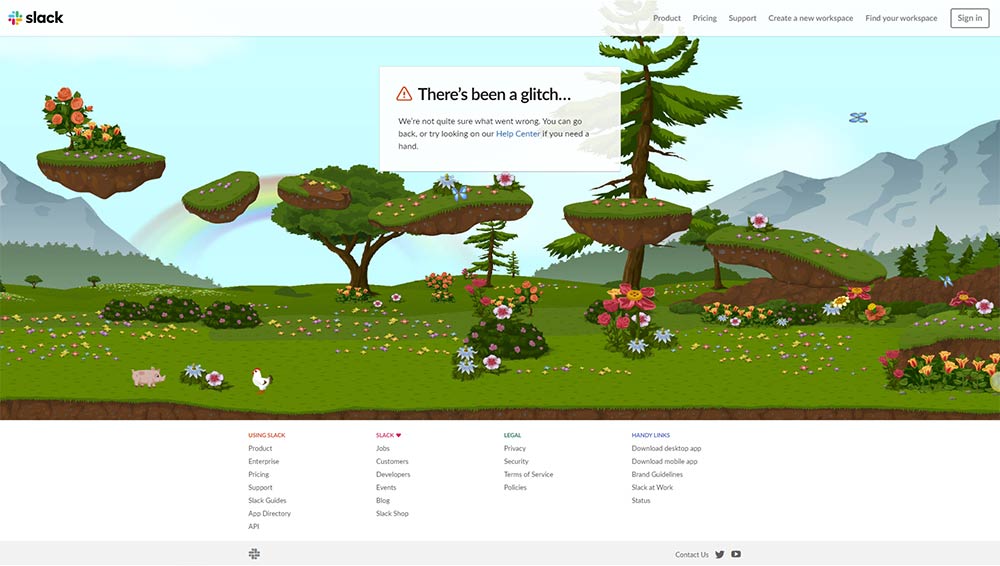The image size is (1000, 566).
Task: Click Contact Us in the footer
Action: coord(692,555)
